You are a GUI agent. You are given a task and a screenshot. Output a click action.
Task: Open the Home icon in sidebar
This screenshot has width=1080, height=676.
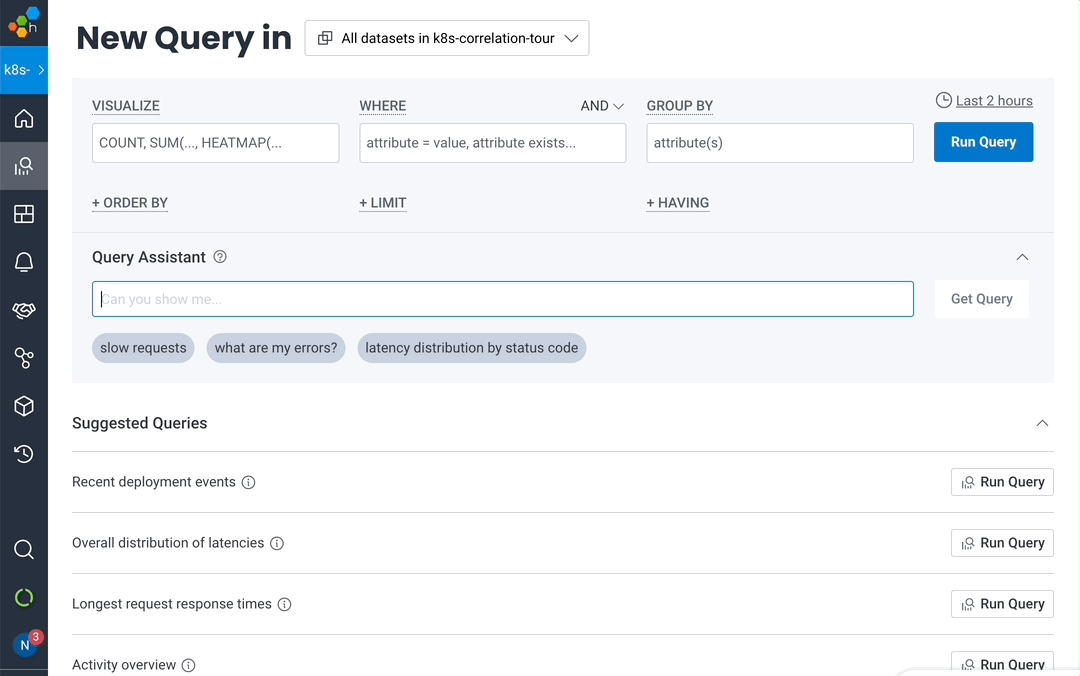click(x=24, y=119)
